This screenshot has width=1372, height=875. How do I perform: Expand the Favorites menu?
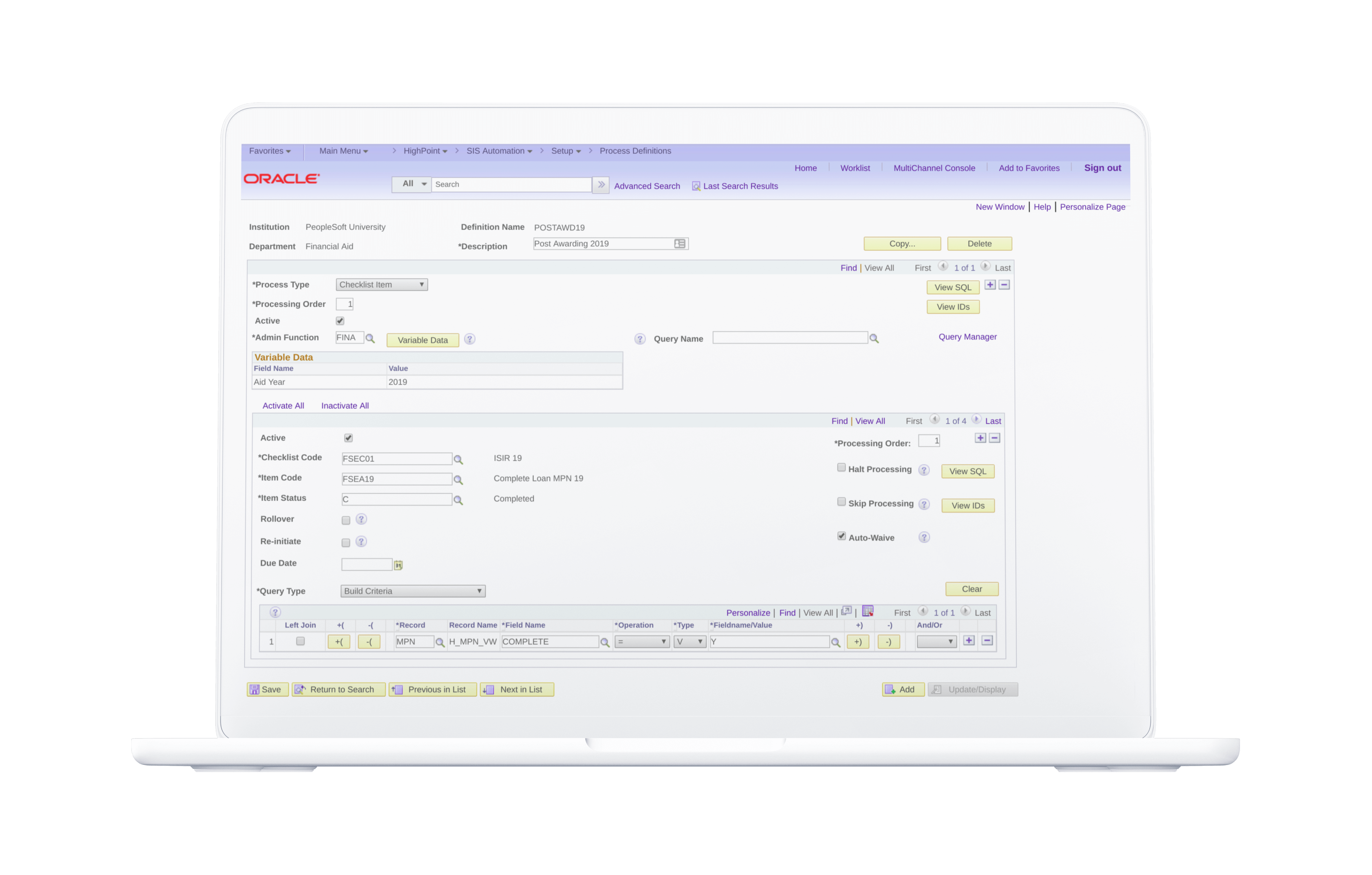(x=270, y=151)
